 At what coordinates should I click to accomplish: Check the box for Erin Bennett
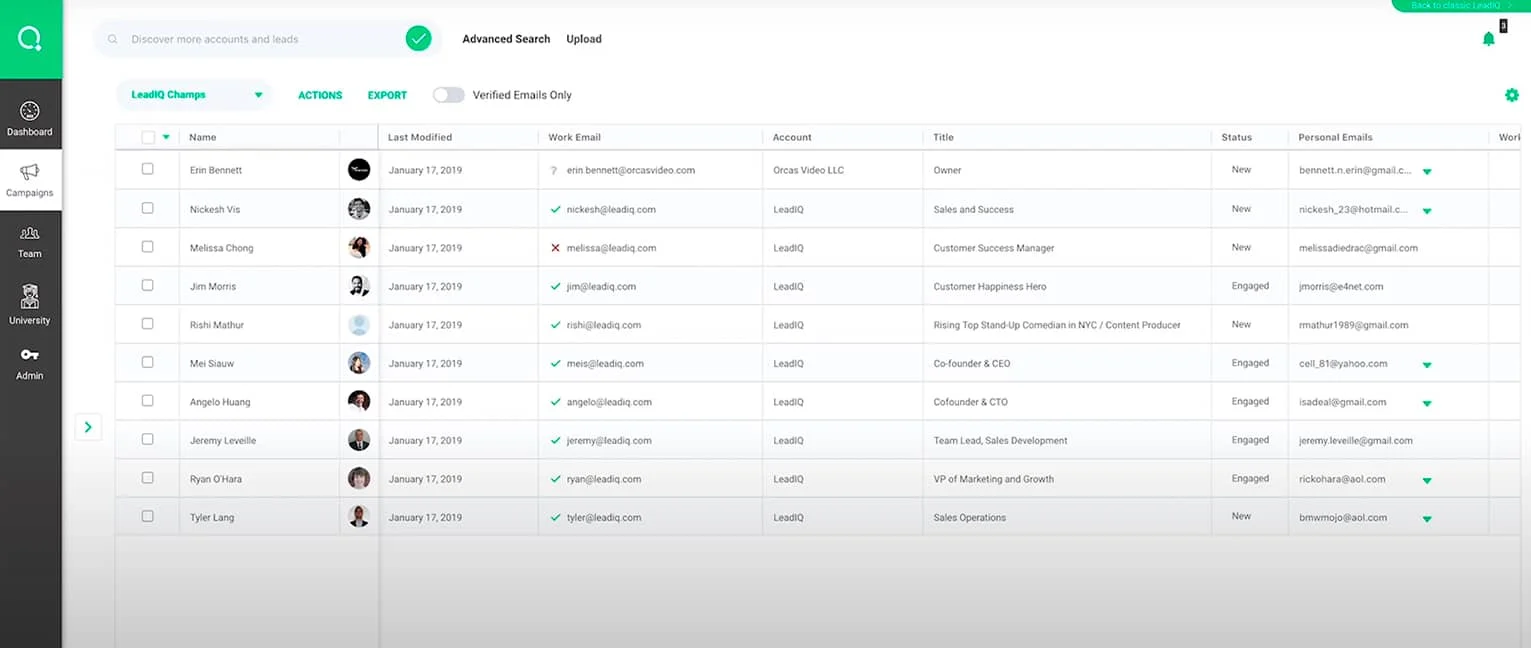[148, 169]
